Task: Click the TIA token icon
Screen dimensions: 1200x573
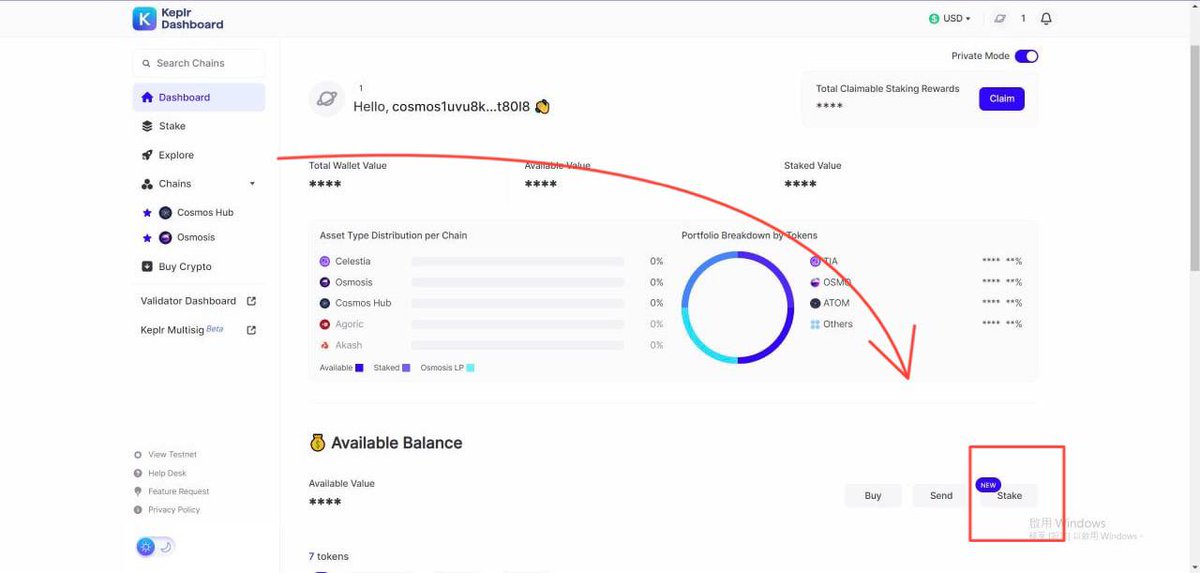Action: (x=815, y=261)
